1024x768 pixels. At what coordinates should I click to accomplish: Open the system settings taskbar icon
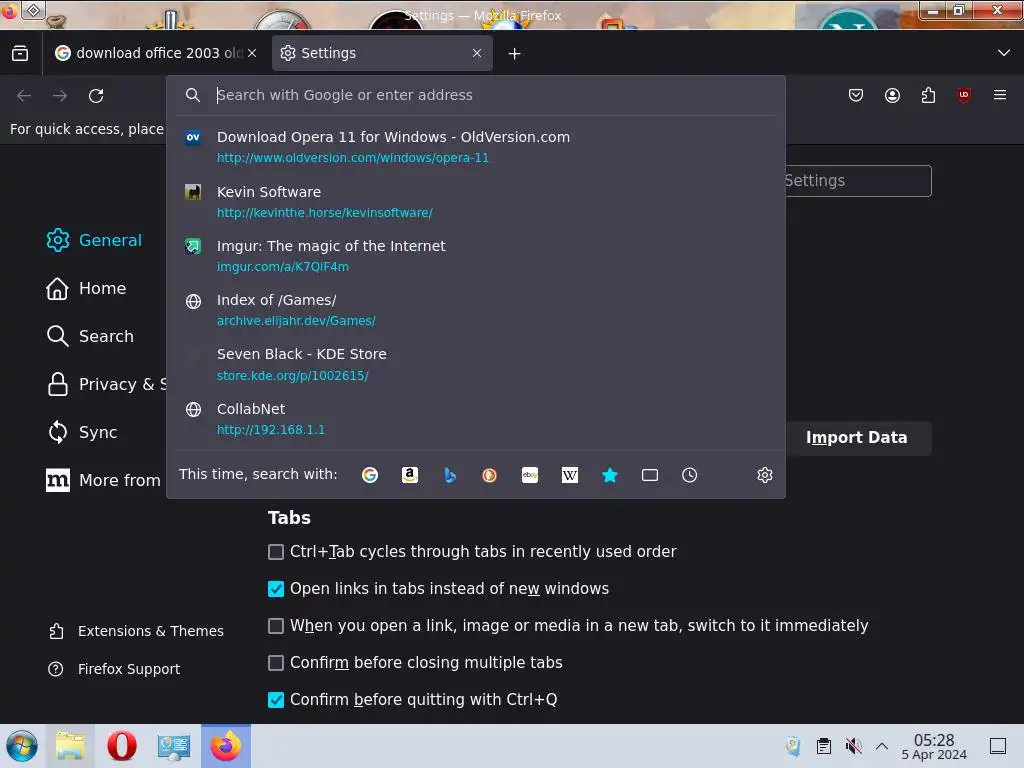(173, 746)
